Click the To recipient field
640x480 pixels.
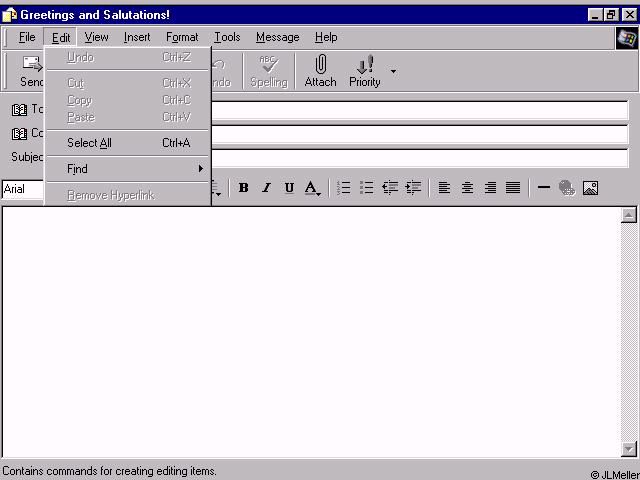point(420,110)
